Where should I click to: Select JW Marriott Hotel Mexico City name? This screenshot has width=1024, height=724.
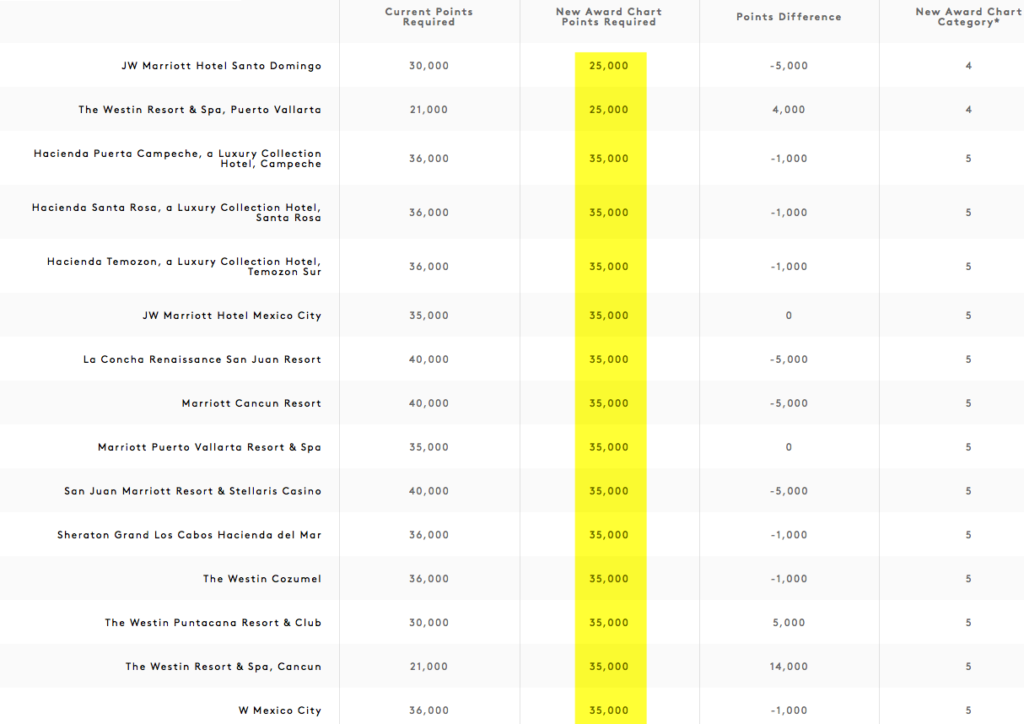pyautogui.click(x=232, y=316)
